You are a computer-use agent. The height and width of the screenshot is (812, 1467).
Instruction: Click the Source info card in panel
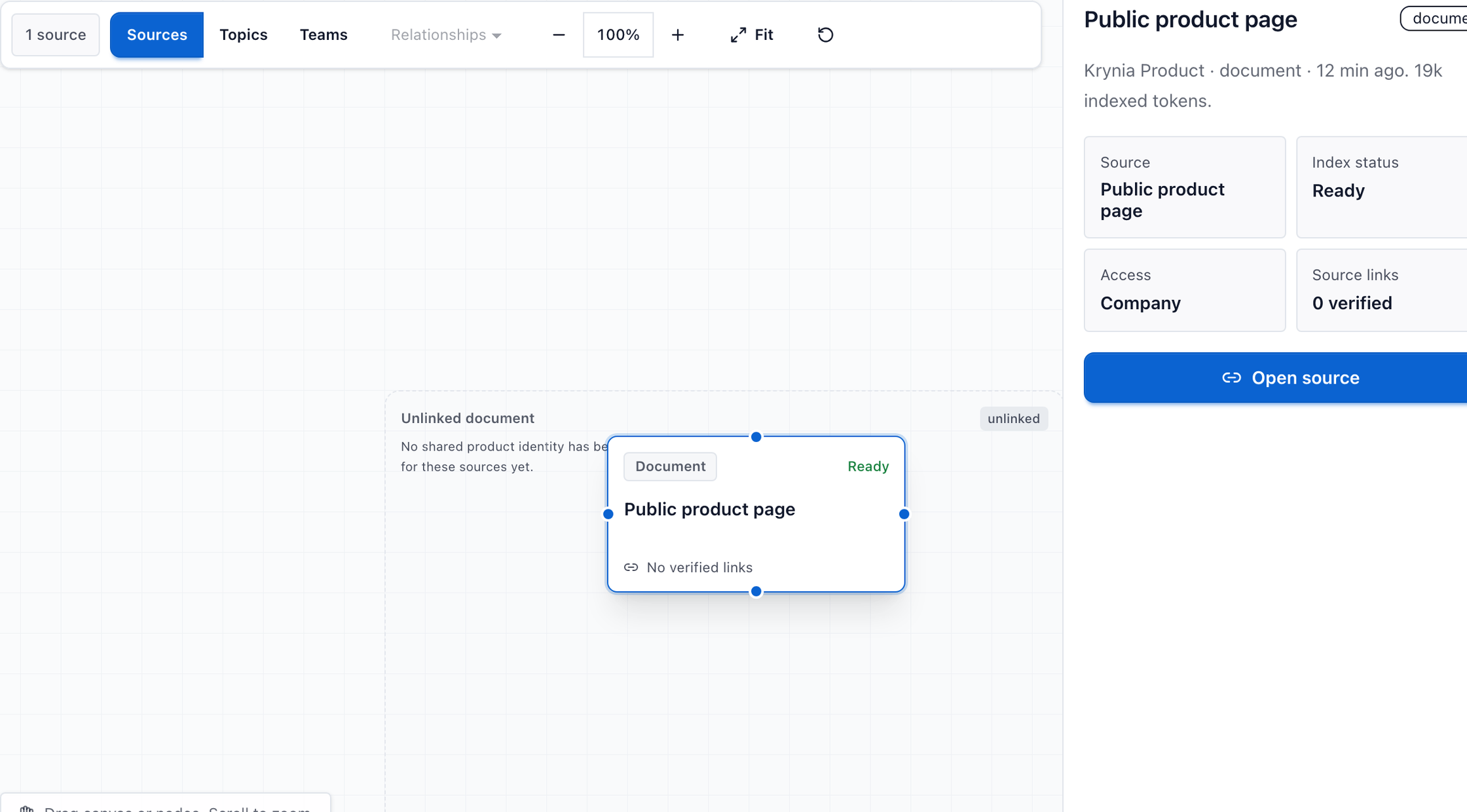1184,187
